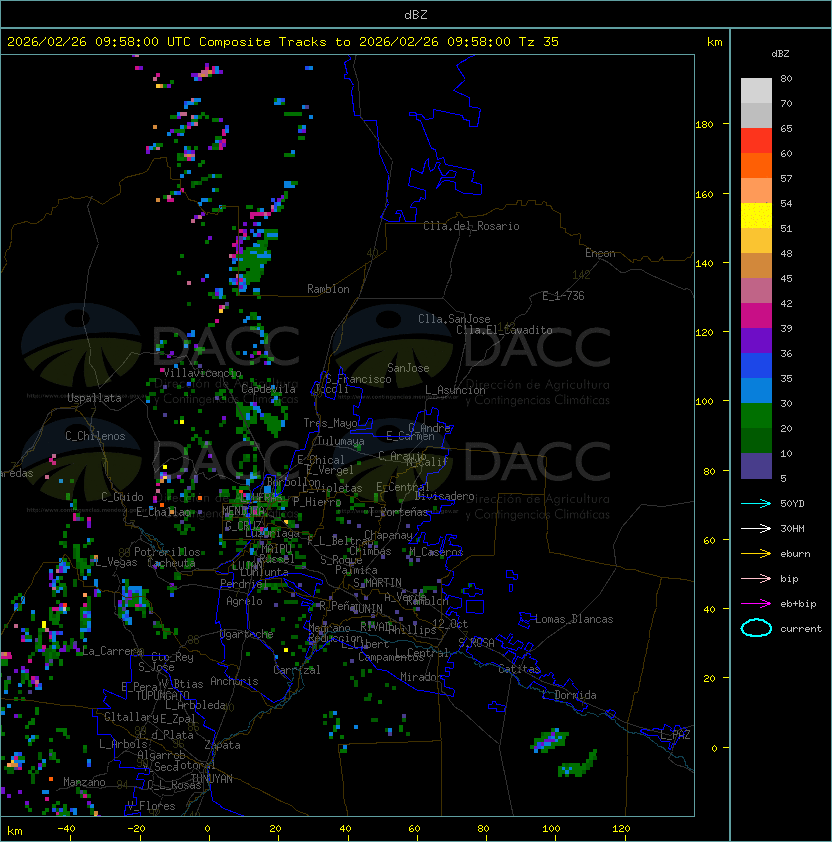Click the '120' tick on bottom km axis
Image resolution: width=832 pixels, height=842 pixels.
621,829
